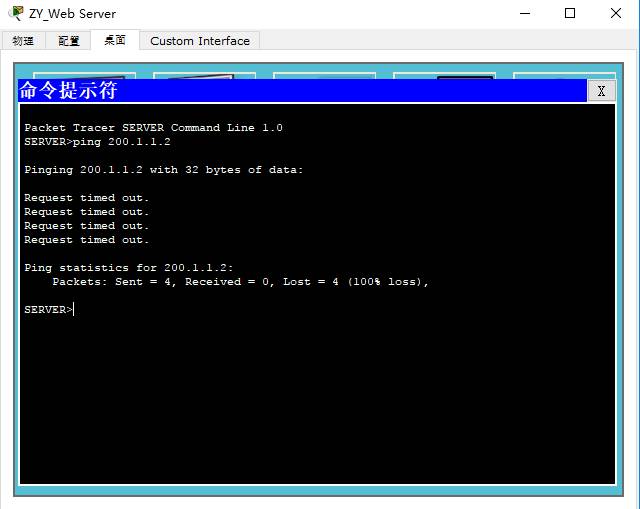This screenshot has height=509, width=640.
Task: Close the ZY_Web Server window
Action: pos(616,13)
